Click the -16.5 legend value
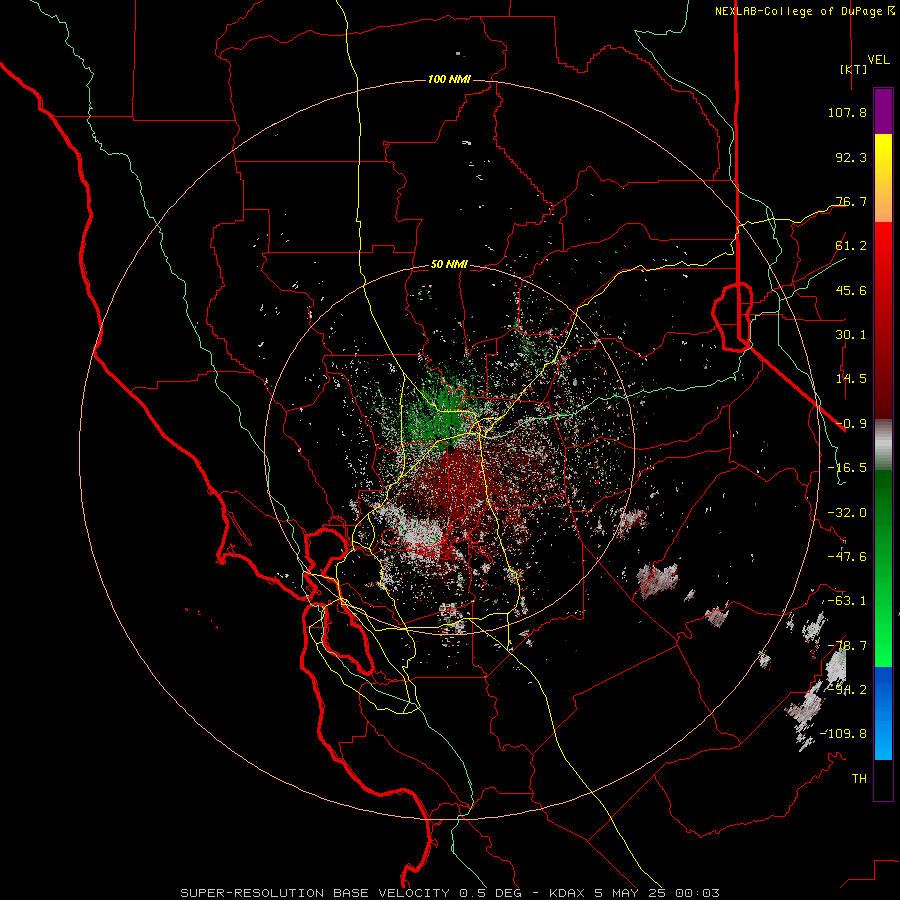 coord(847,468)
